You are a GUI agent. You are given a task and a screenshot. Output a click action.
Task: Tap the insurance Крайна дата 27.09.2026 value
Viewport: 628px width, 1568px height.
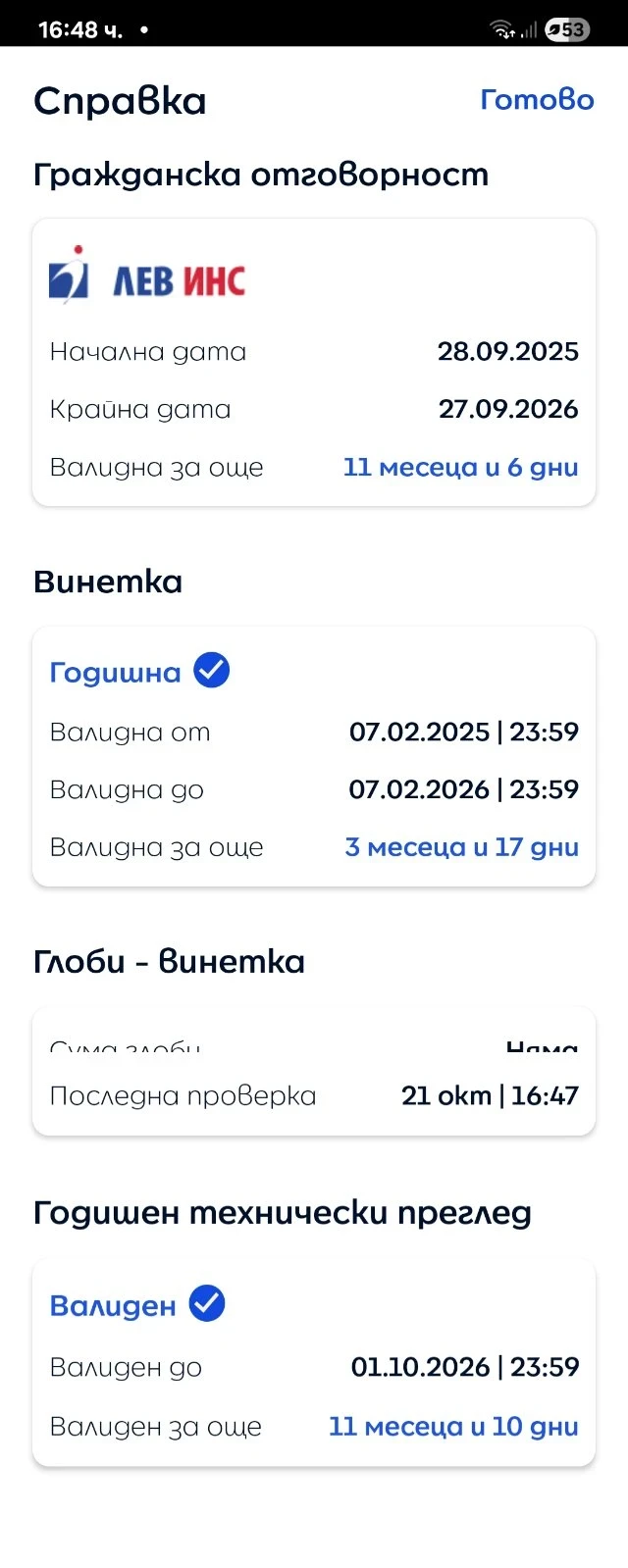click(x=508, y=409)
